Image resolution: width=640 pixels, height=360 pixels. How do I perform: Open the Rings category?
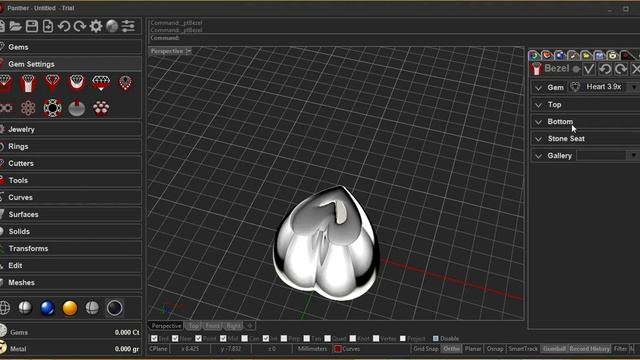click(71, 146)
